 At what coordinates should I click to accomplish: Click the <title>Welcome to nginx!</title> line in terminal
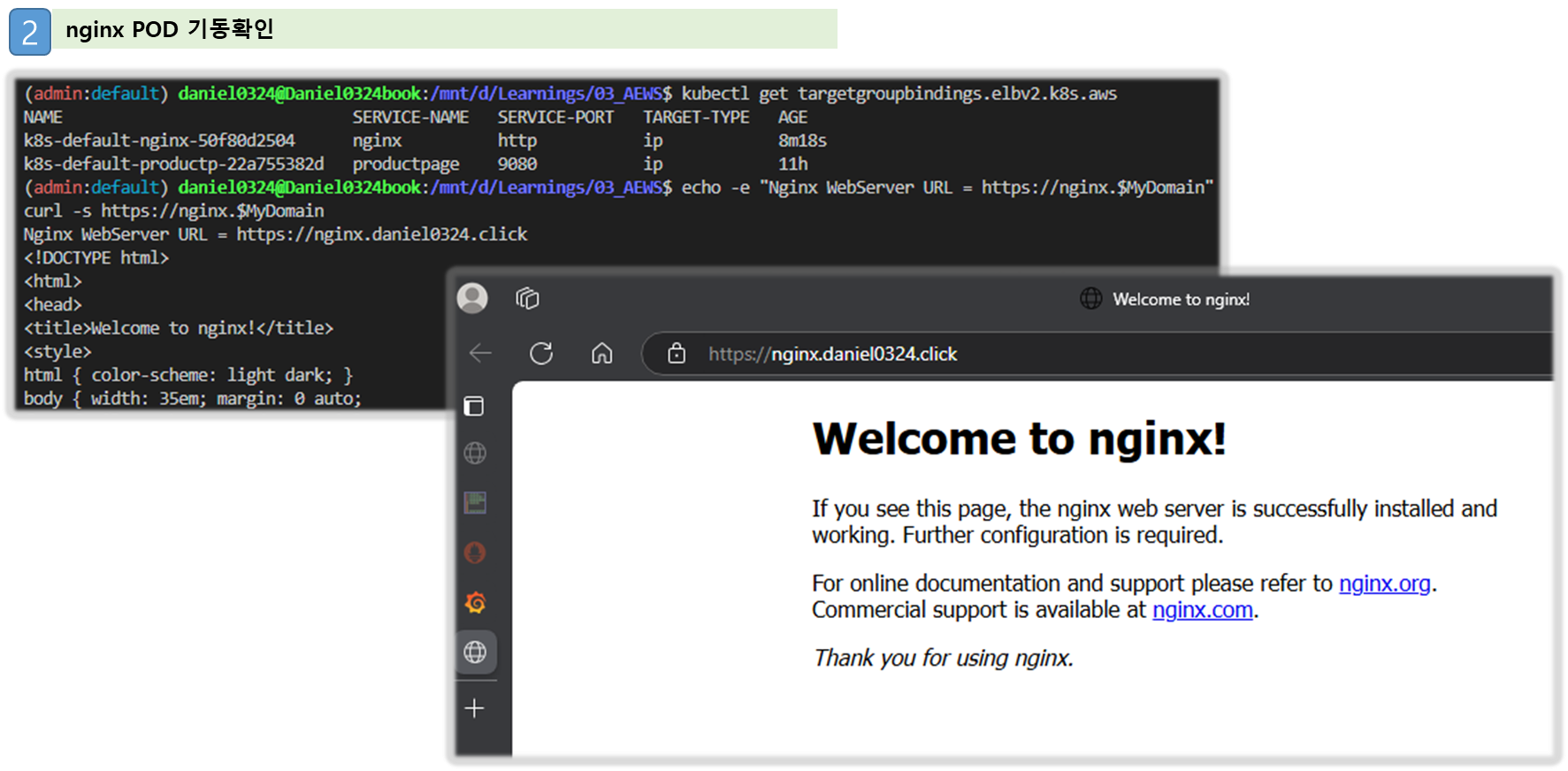coord(179,328)
